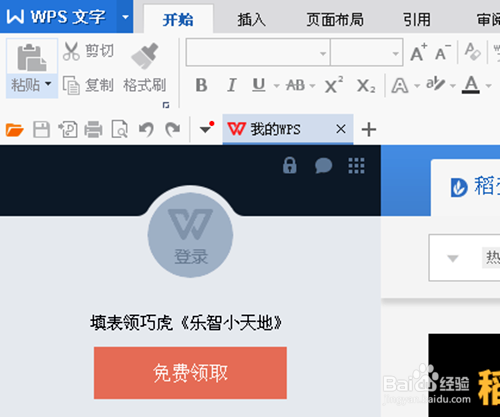Open the black banner thumbnail
The height and width of the screenshot is (417, 500).
464,375
